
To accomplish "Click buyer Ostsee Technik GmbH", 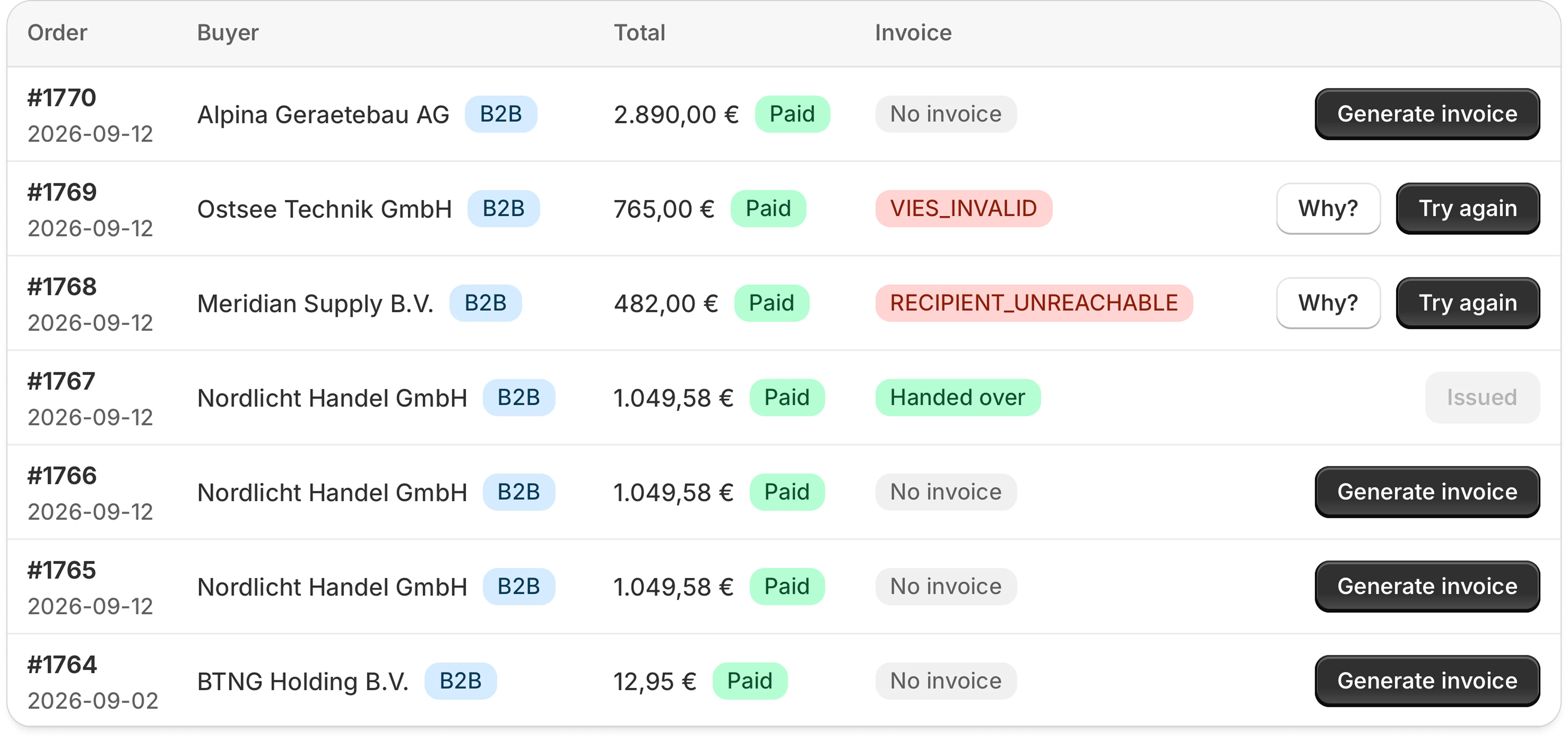I will [324, 209].
